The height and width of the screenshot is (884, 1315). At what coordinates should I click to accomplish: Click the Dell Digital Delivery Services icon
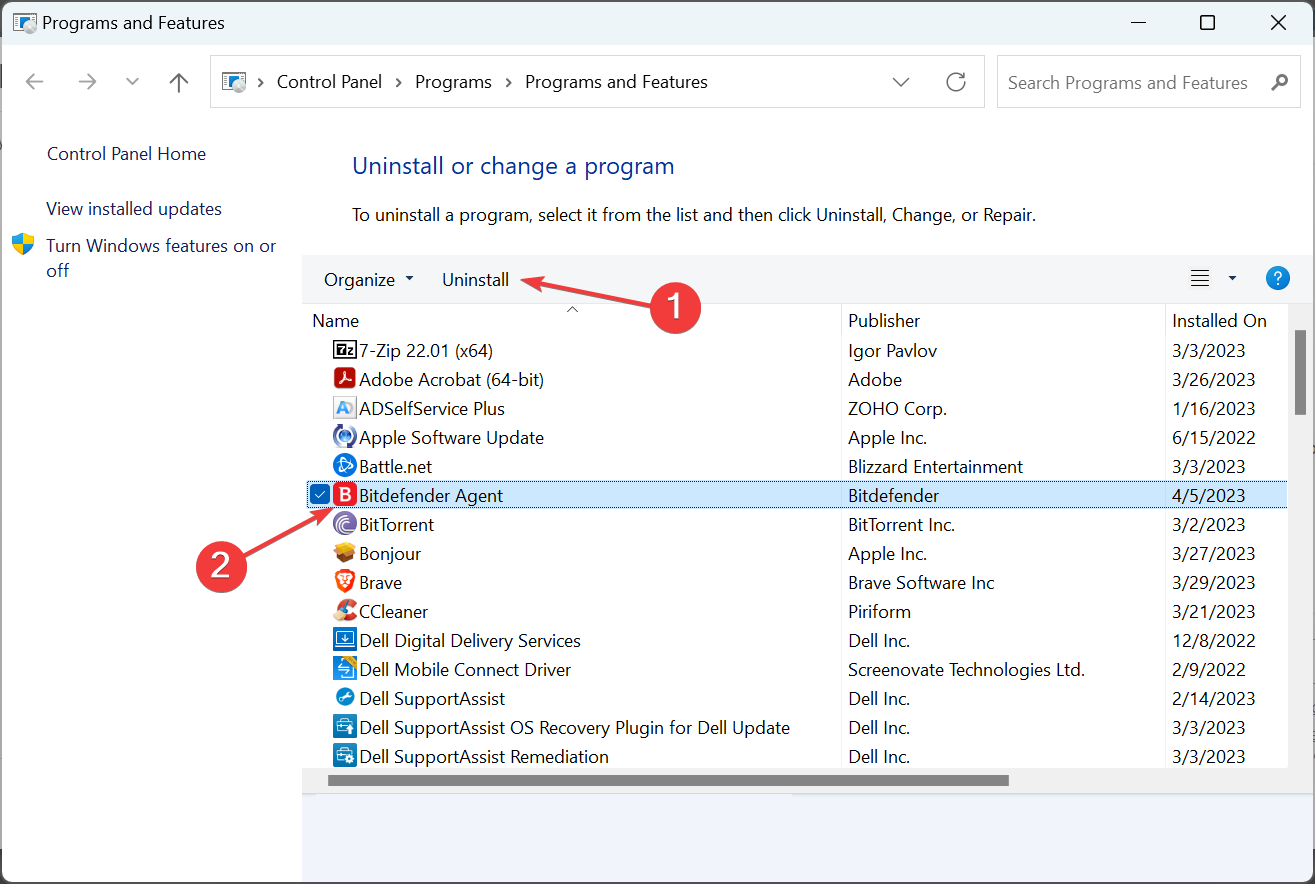click(344, 640)
